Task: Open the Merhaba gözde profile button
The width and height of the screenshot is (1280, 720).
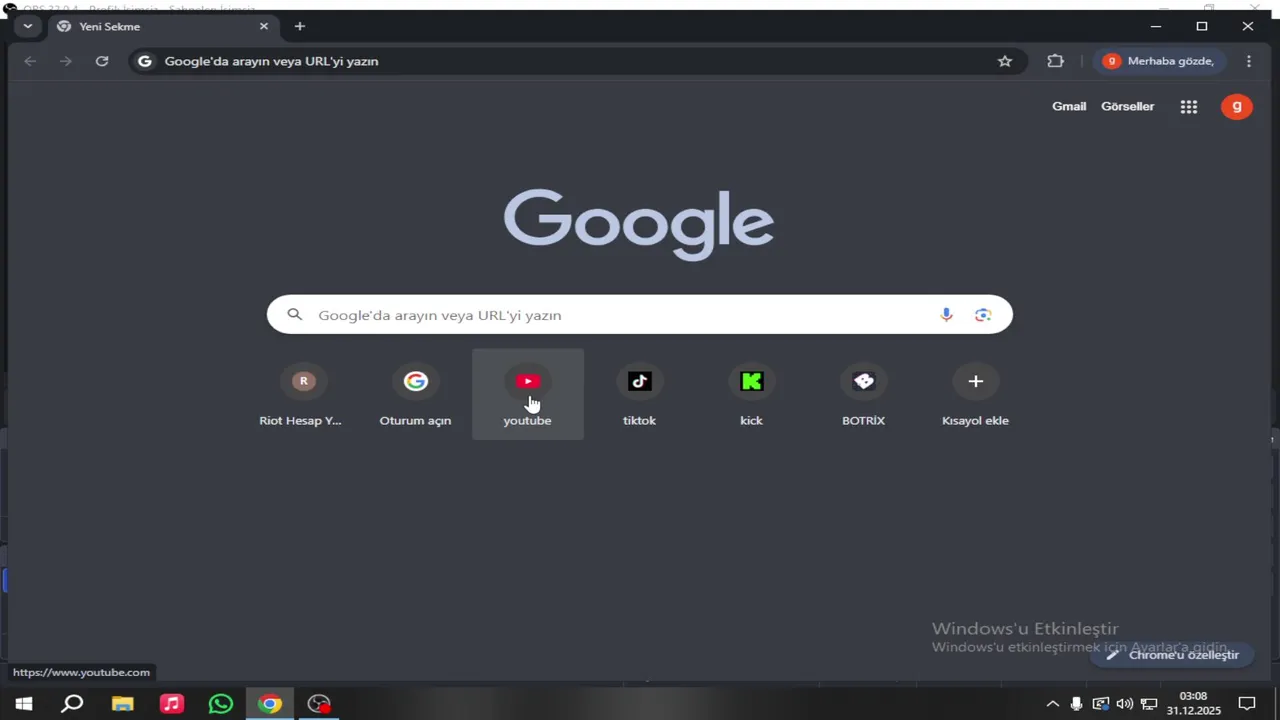Action: [1160, 61]
